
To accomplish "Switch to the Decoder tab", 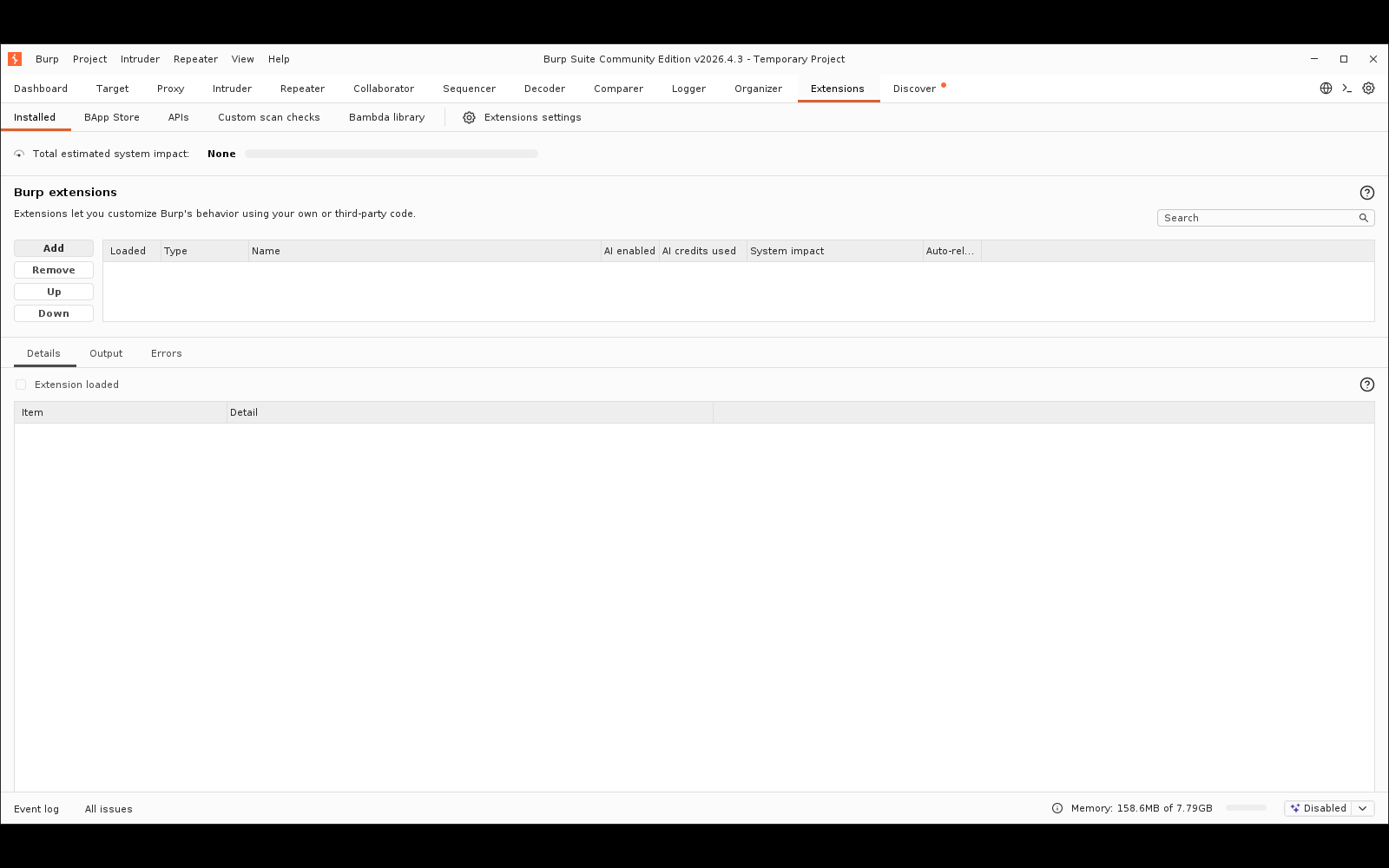I will click(x=544, y=89).
